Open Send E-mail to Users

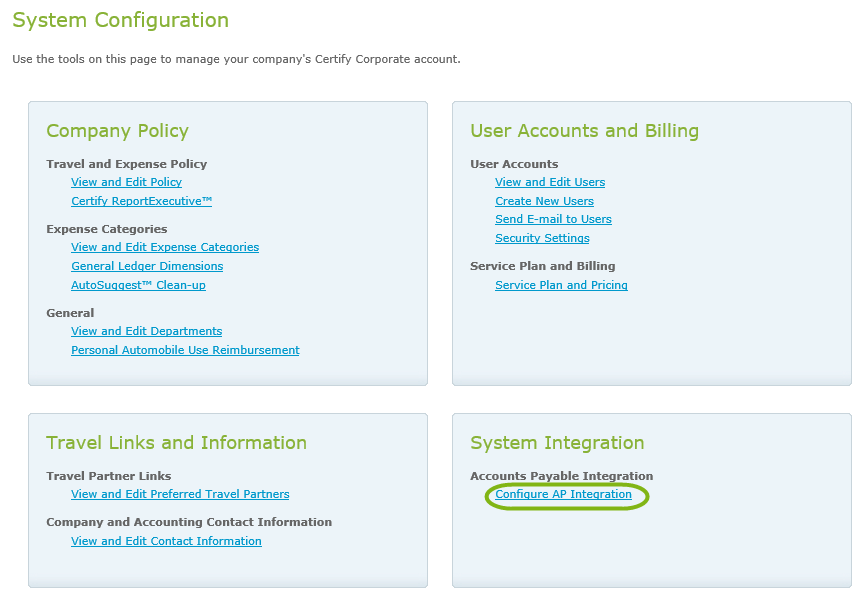(553, 219)
